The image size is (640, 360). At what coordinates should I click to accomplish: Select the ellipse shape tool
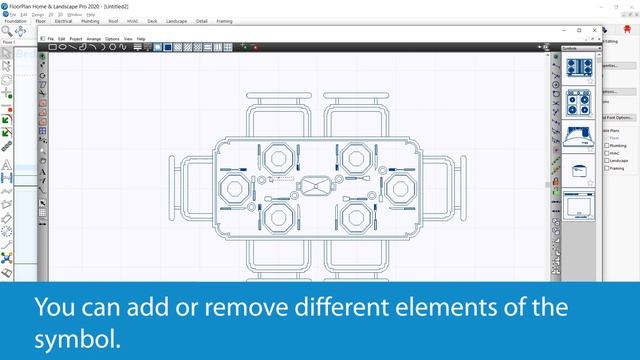coord(62,47)
